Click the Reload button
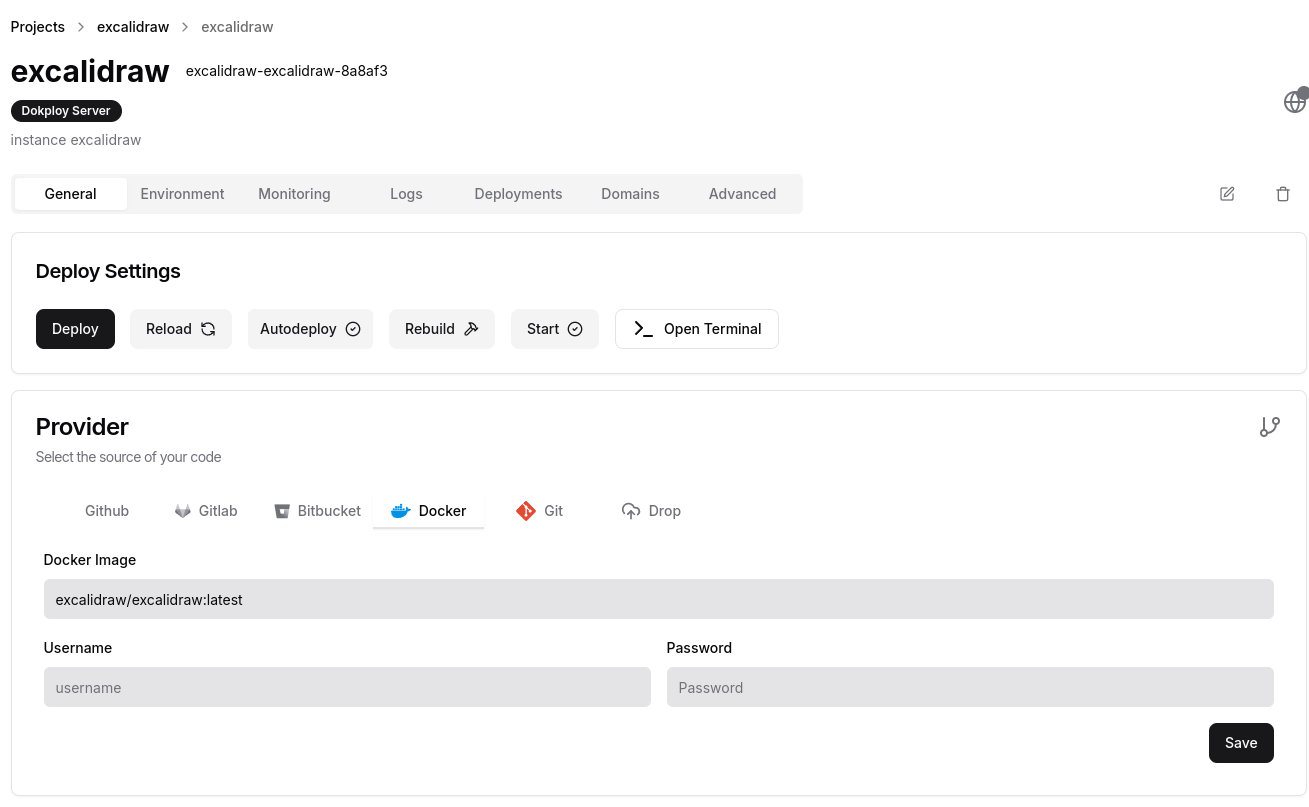The height and width of the screenshot is (807, 1309). (x=181, y=329)
